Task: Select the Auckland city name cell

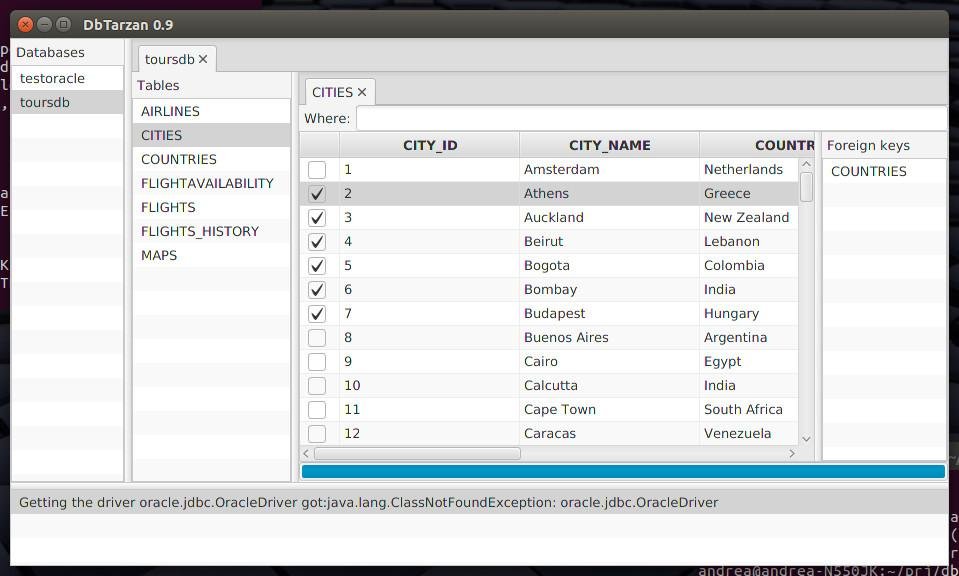Action: coord(609,218)
